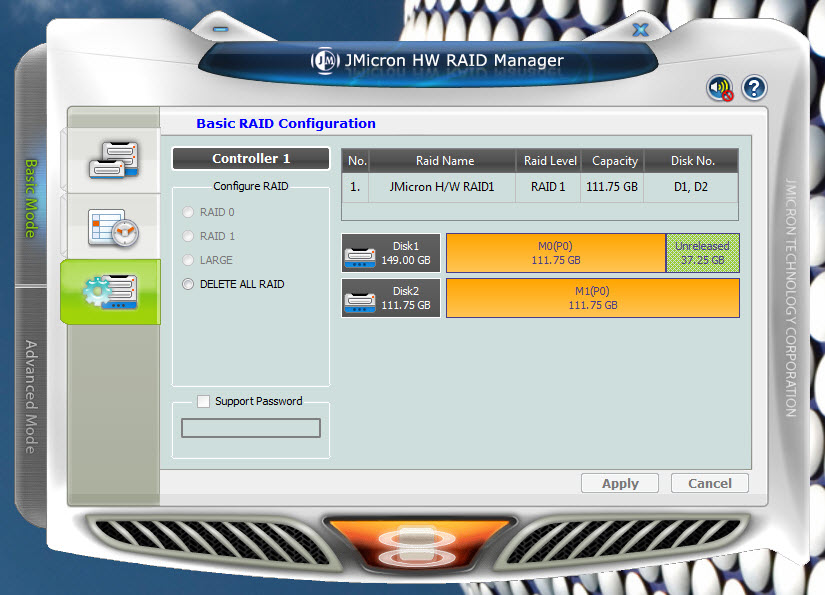This screenshot has width=825, height=595.
Task: Switch to the Basic Mode tab
Action: pyautogui.click(x=31, y=198)
